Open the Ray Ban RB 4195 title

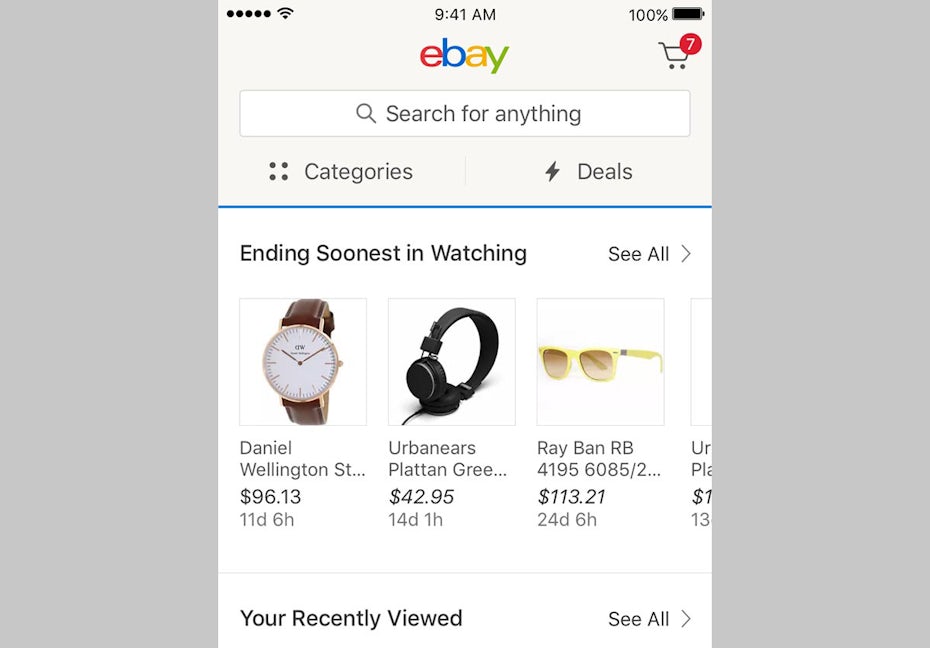click(598, 459)
